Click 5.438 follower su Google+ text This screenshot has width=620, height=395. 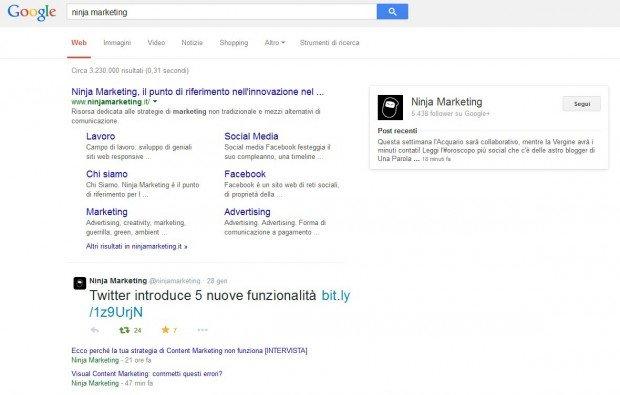[x=450, y=114]
